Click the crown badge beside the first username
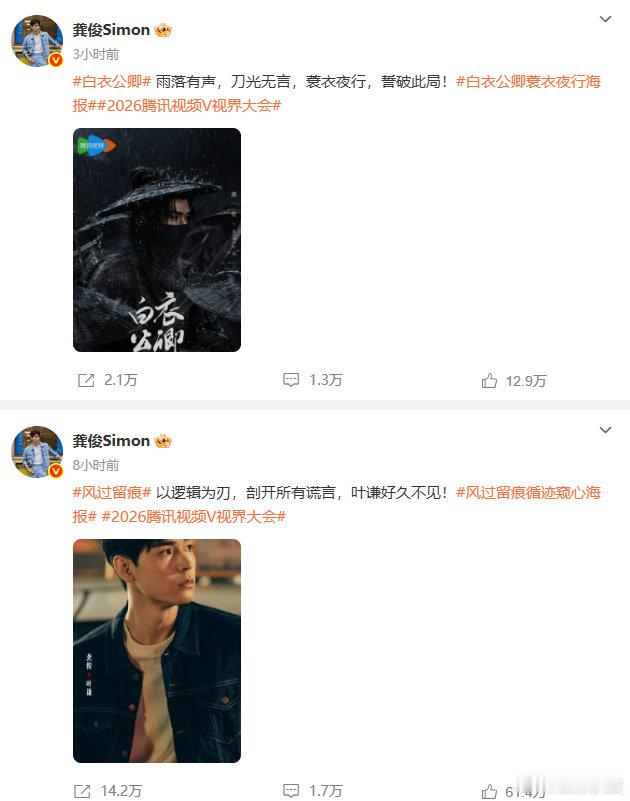This screenshot has width=630, height=801. coord(163,31)
